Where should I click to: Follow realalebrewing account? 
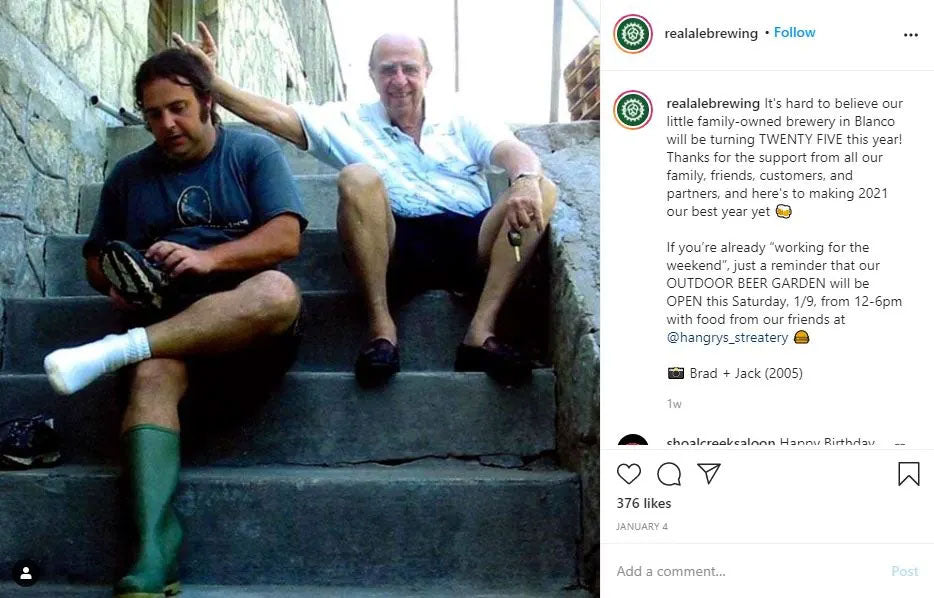pyautogui.click(x=794, y=33)
